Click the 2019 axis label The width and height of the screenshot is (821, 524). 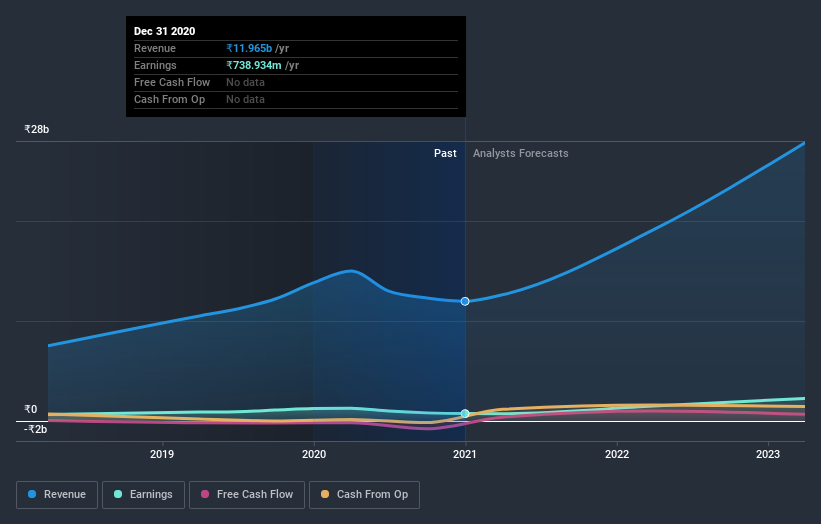[x=162, y=454]
